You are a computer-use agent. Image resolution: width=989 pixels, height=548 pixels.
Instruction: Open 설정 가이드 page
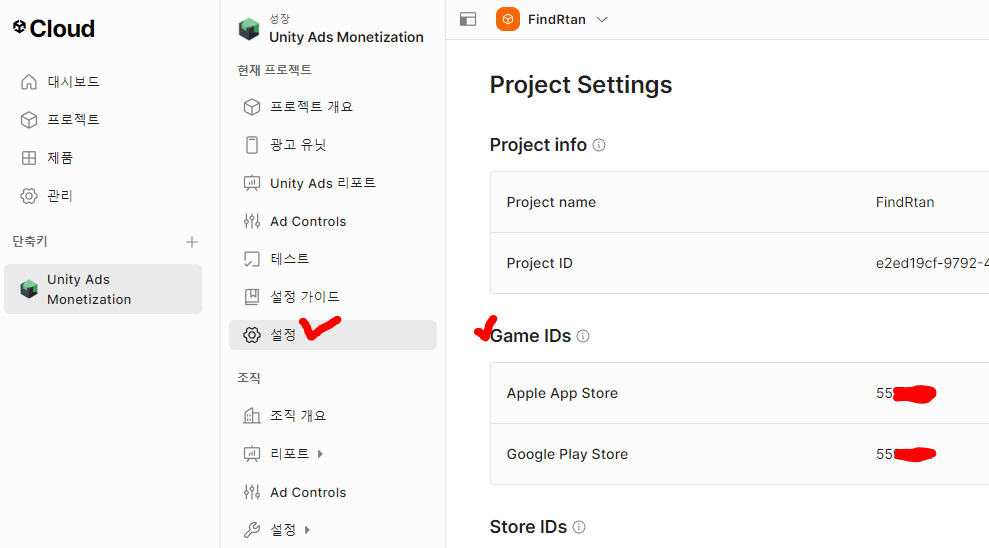coord(305,296)
